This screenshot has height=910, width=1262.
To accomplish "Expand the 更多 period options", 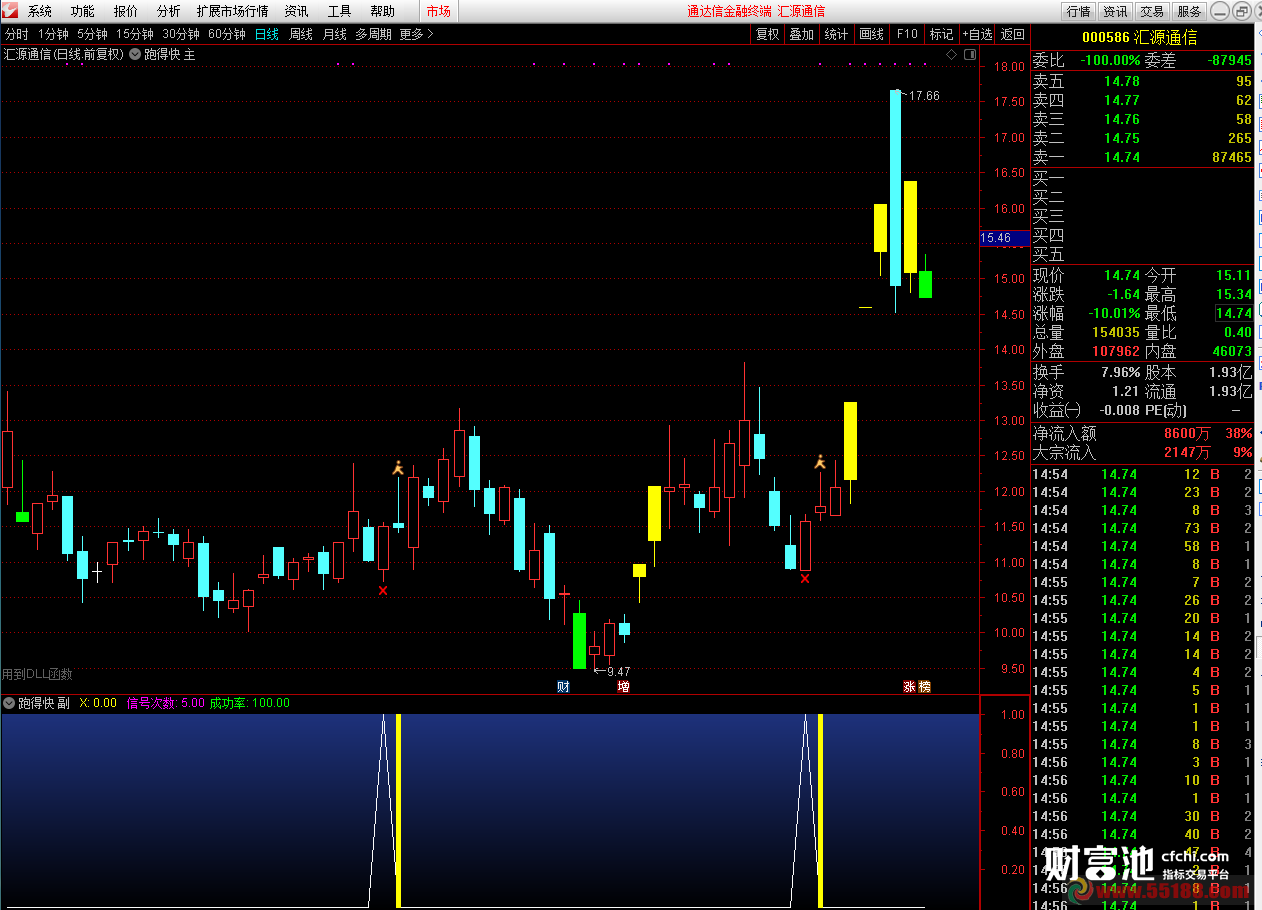I will [x=417, y=34].
